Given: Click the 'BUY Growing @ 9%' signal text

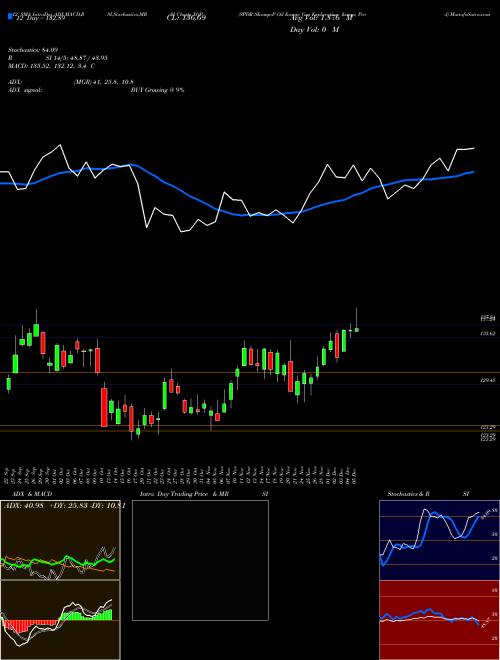Looking at the screenshot, I should (x=157, y=90).
